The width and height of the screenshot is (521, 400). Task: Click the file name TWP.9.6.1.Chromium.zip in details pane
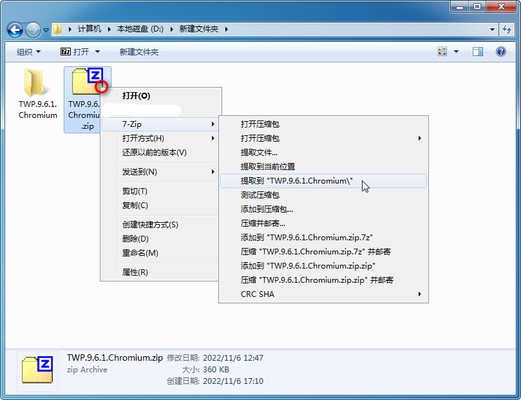point(115,358)
